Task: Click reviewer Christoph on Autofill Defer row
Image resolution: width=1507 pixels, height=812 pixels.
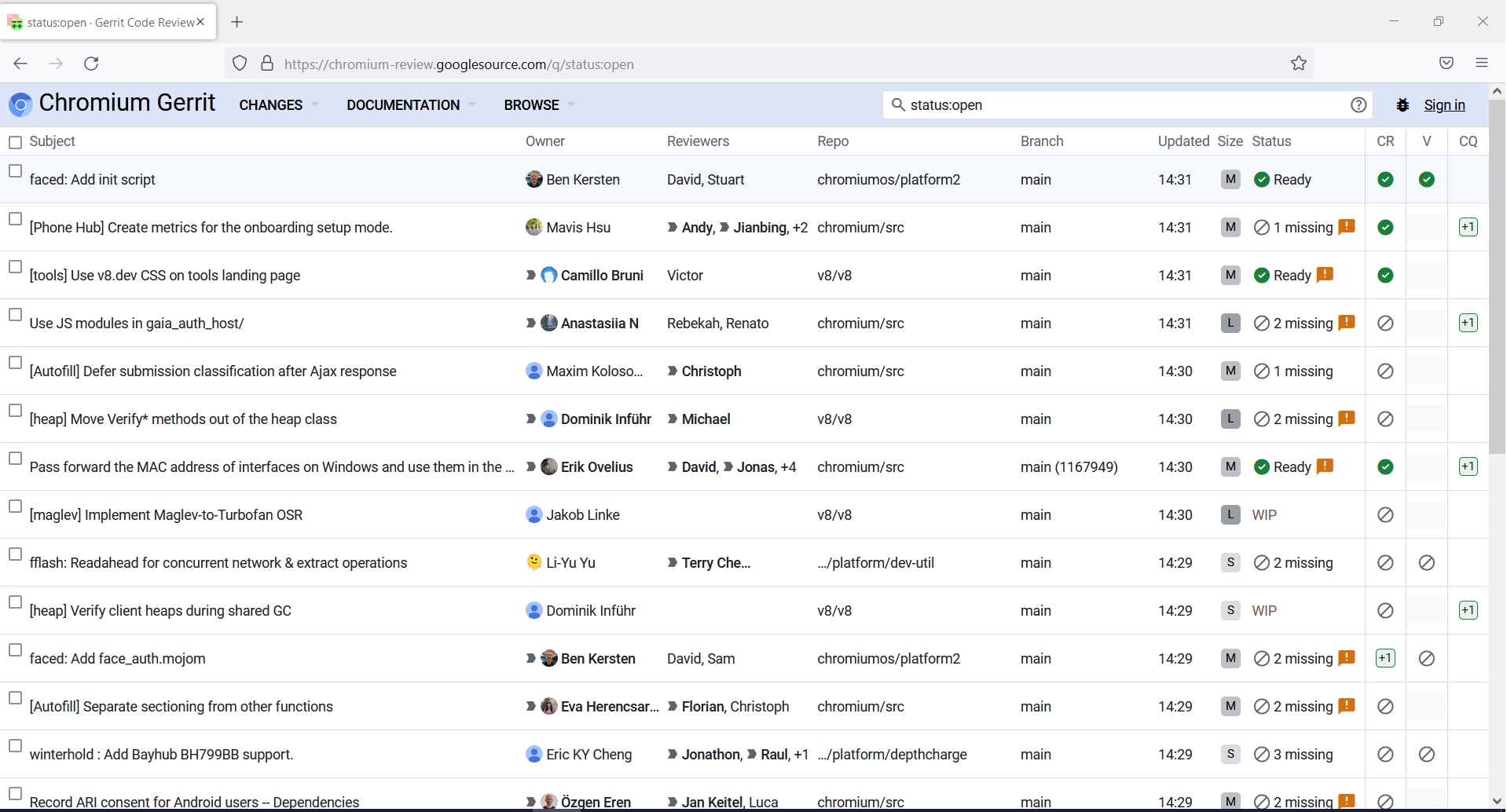Action: (x=711, y=371)
